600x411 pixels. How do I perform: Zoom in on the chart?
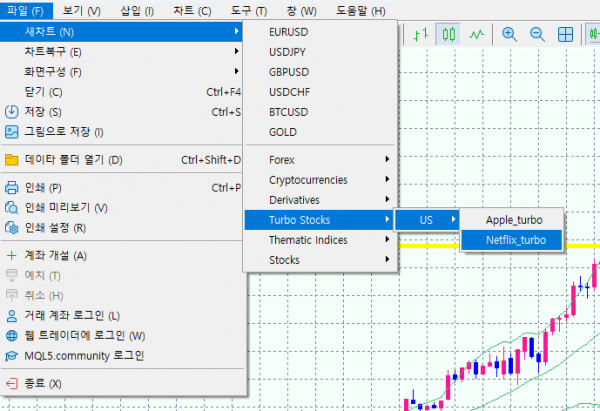(509, 34)
